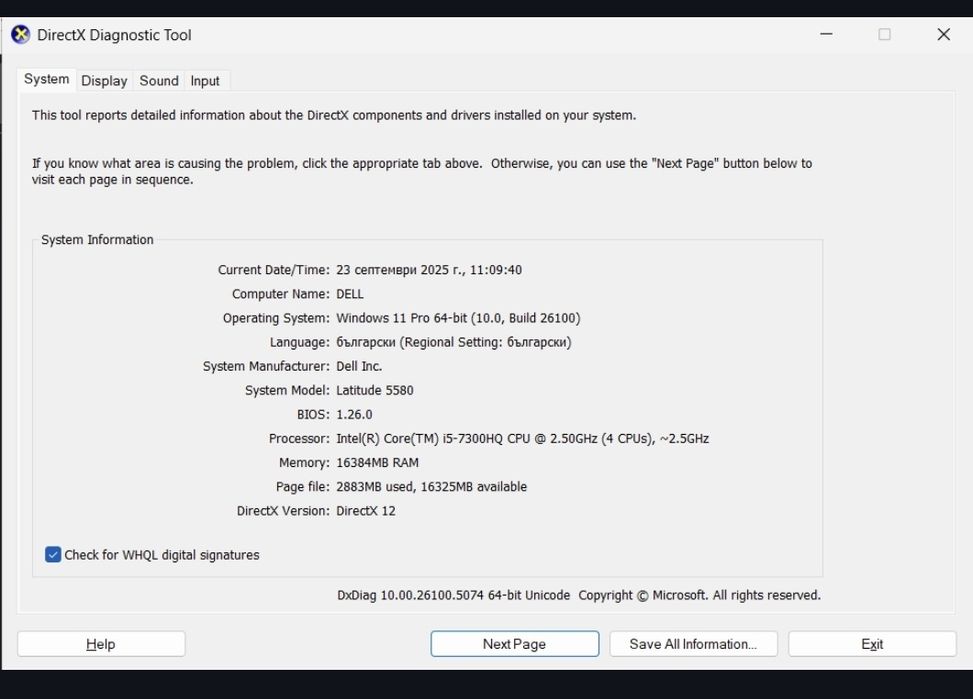Minimize the DirectX Diagnostic Tool window
The width and height of the screenshot is (973, 699).
pos(826,34)
